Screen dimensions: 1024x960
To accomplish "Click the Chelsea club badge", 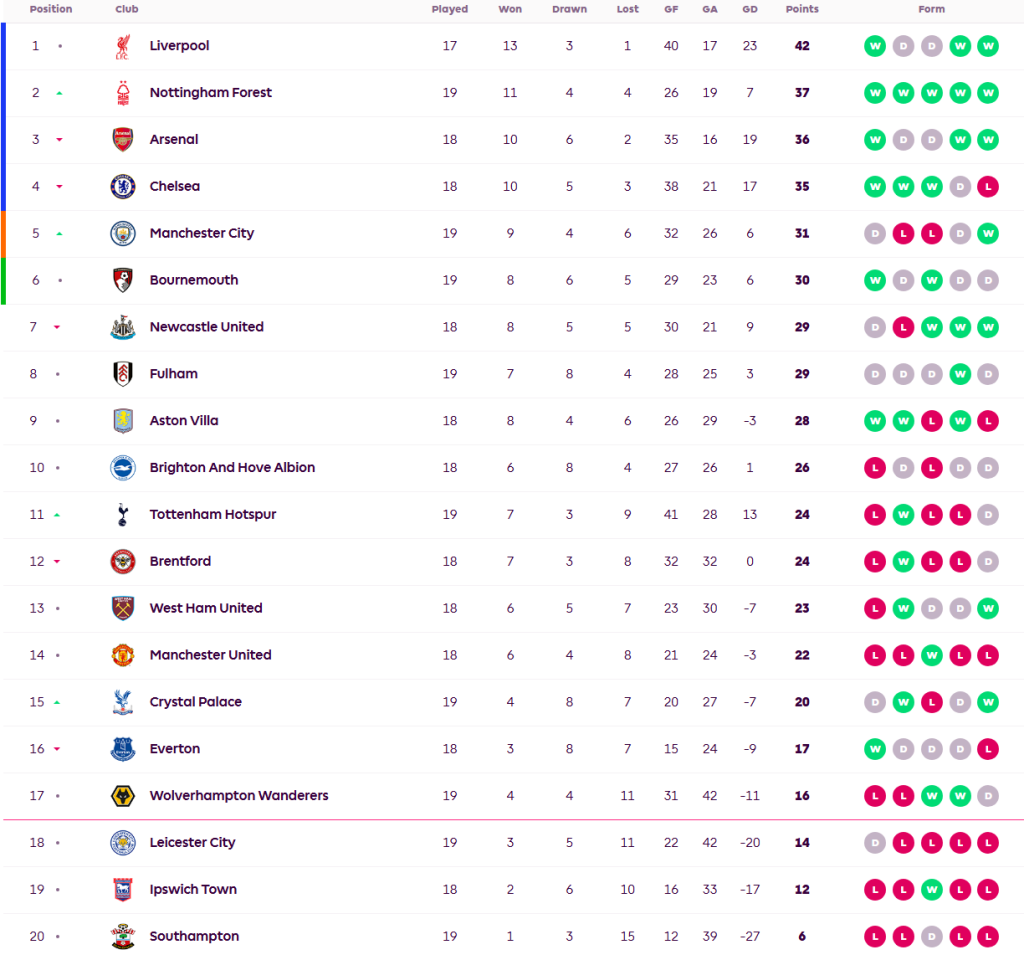I will pyautogui.click(x=122, y=187).
